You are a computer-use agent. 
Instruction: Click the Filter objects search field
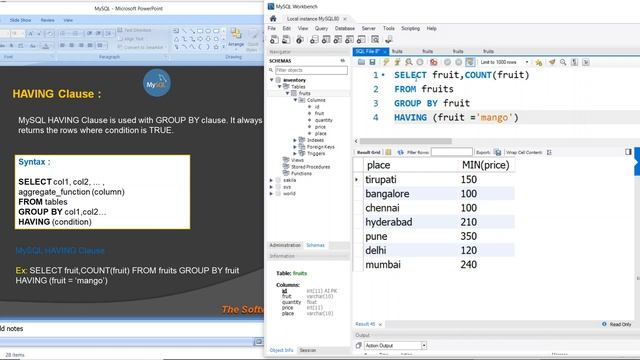coord(311,70)
